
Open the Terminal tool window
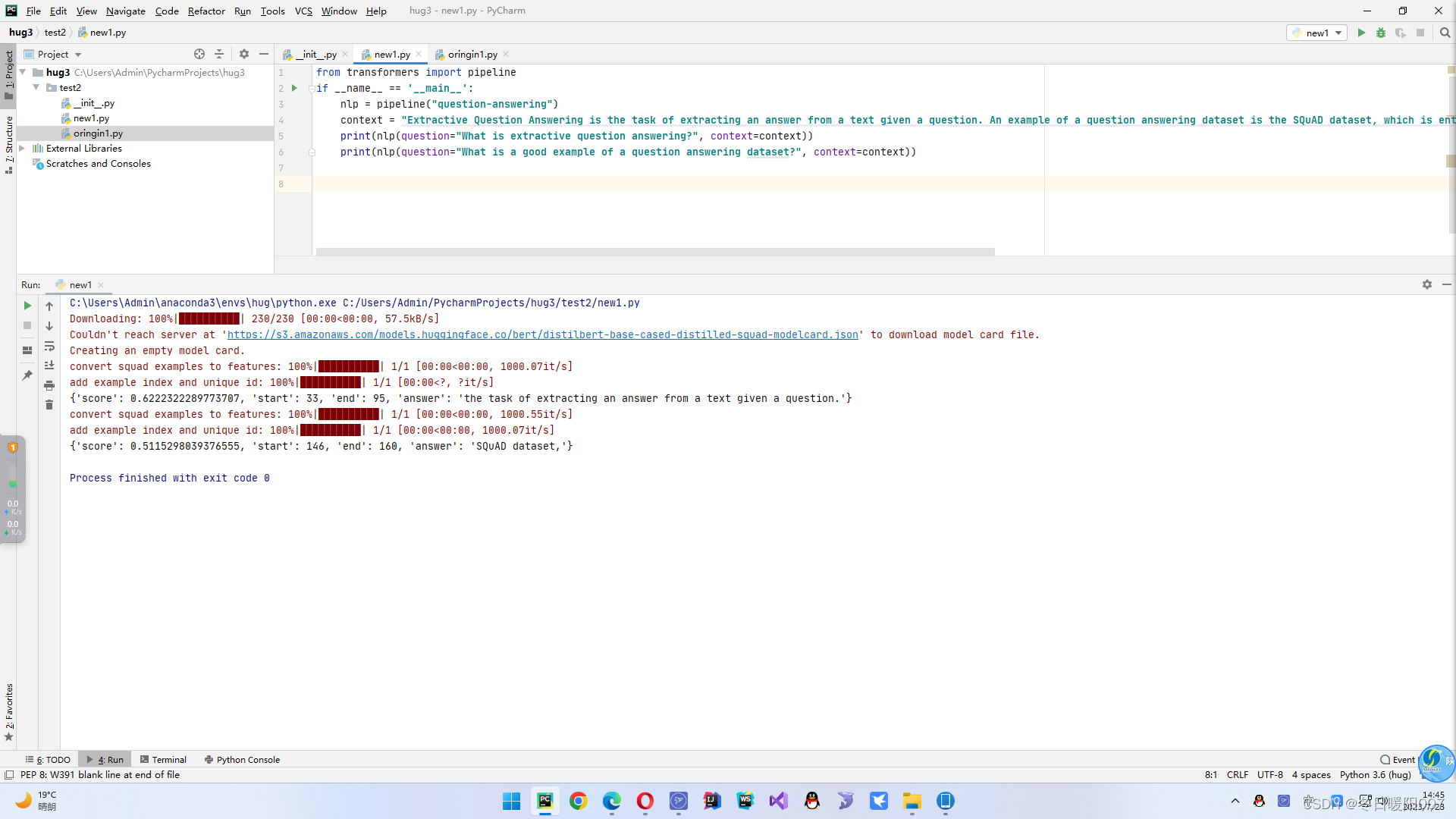pyautogui.click(x=163, y=759)
